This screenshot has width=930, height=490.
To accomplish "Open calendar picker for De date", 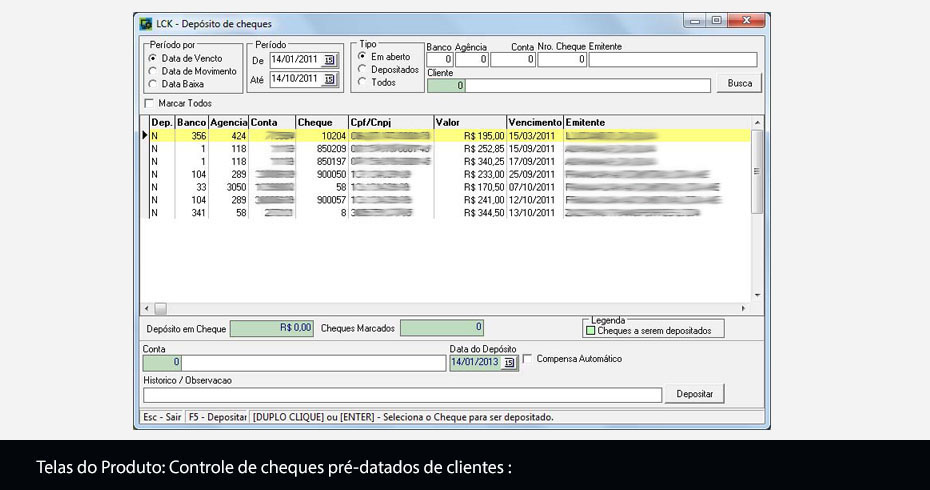I will coord(330,60).
